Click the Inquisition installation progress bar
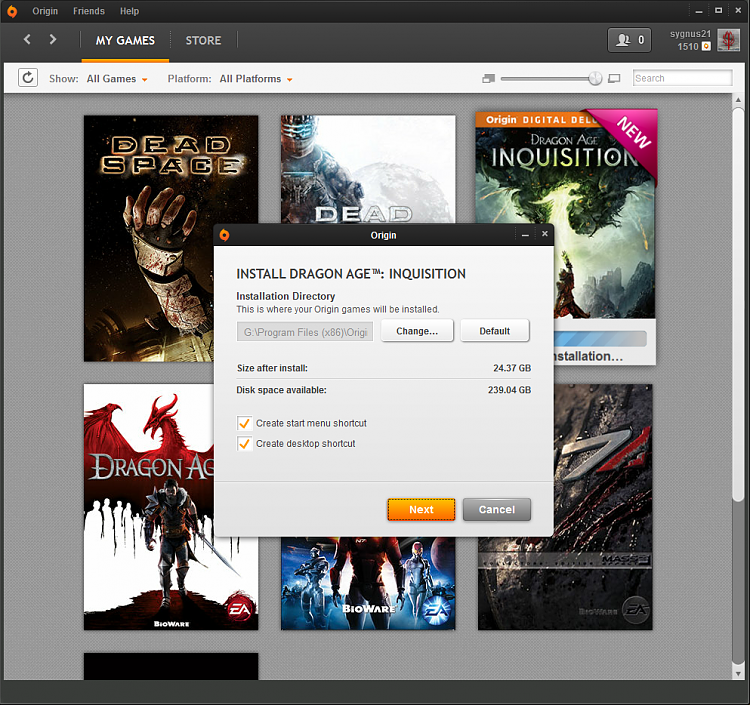Image resolution: width=750 pixels, height=705 pixels. click(x=600, y=339)
